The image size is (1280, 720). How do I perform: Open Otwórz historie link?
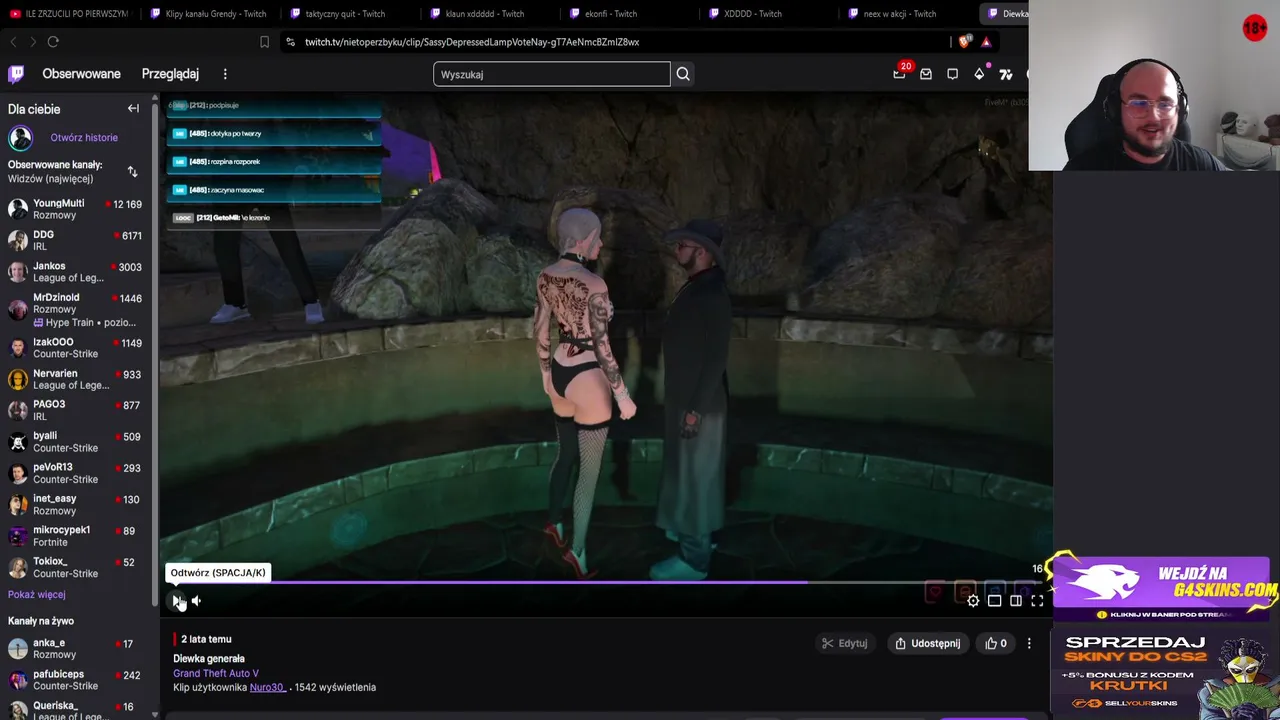coord(84,138)
